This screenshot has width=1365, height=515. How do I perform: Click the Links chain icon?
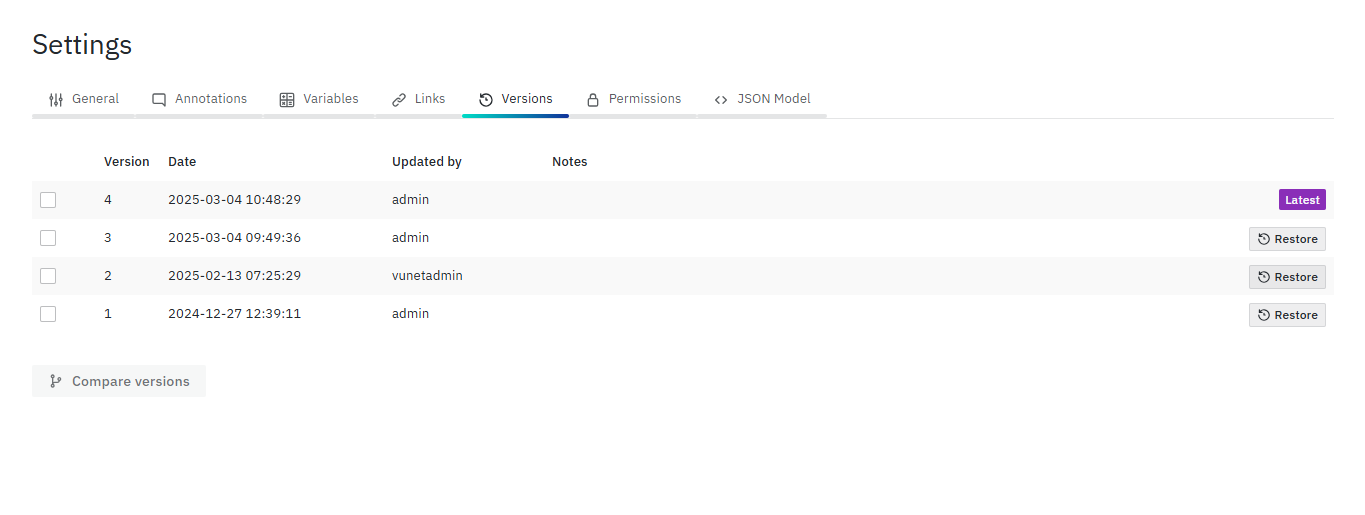point(399,100)
